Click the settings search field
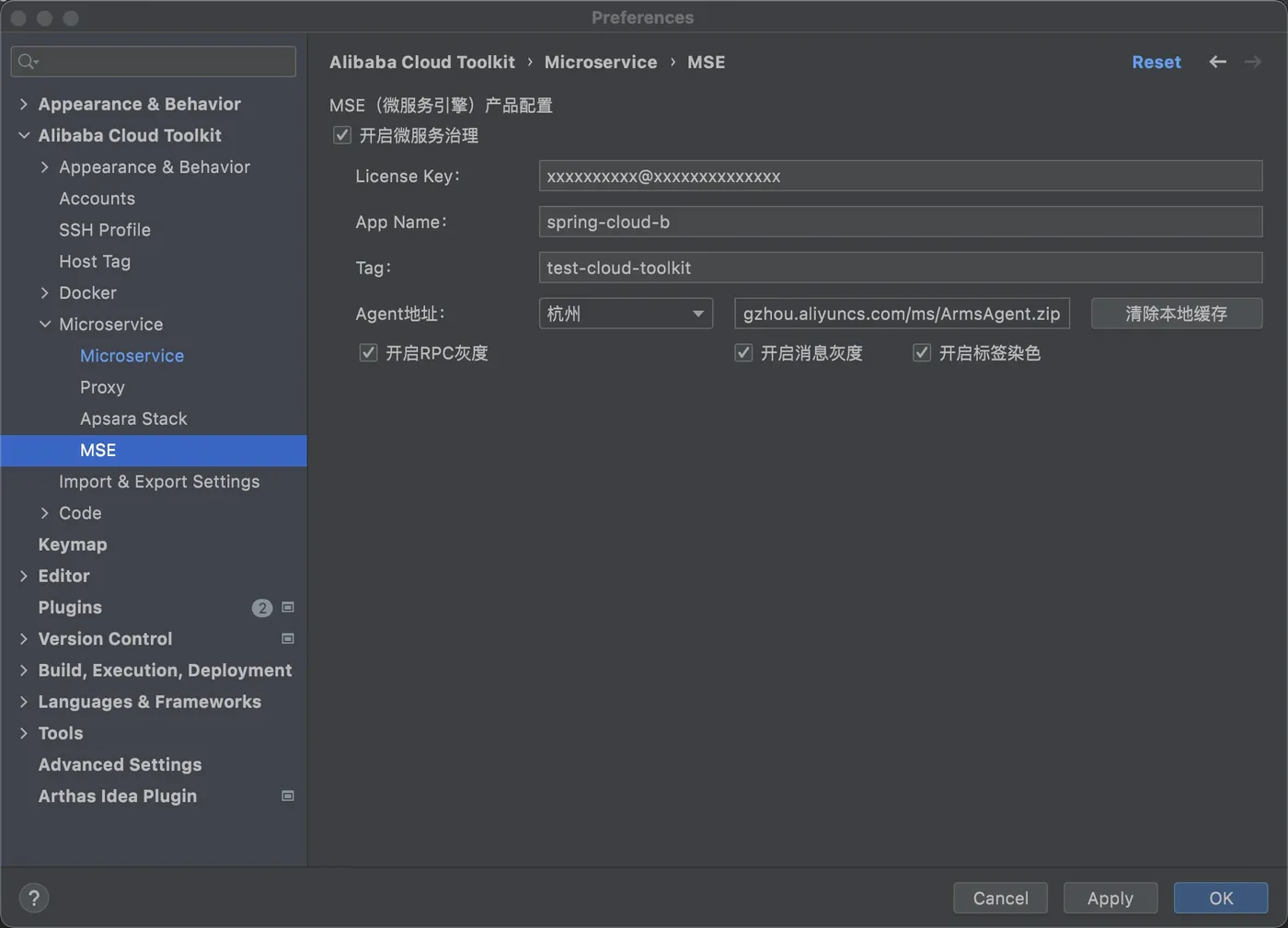 154,62
